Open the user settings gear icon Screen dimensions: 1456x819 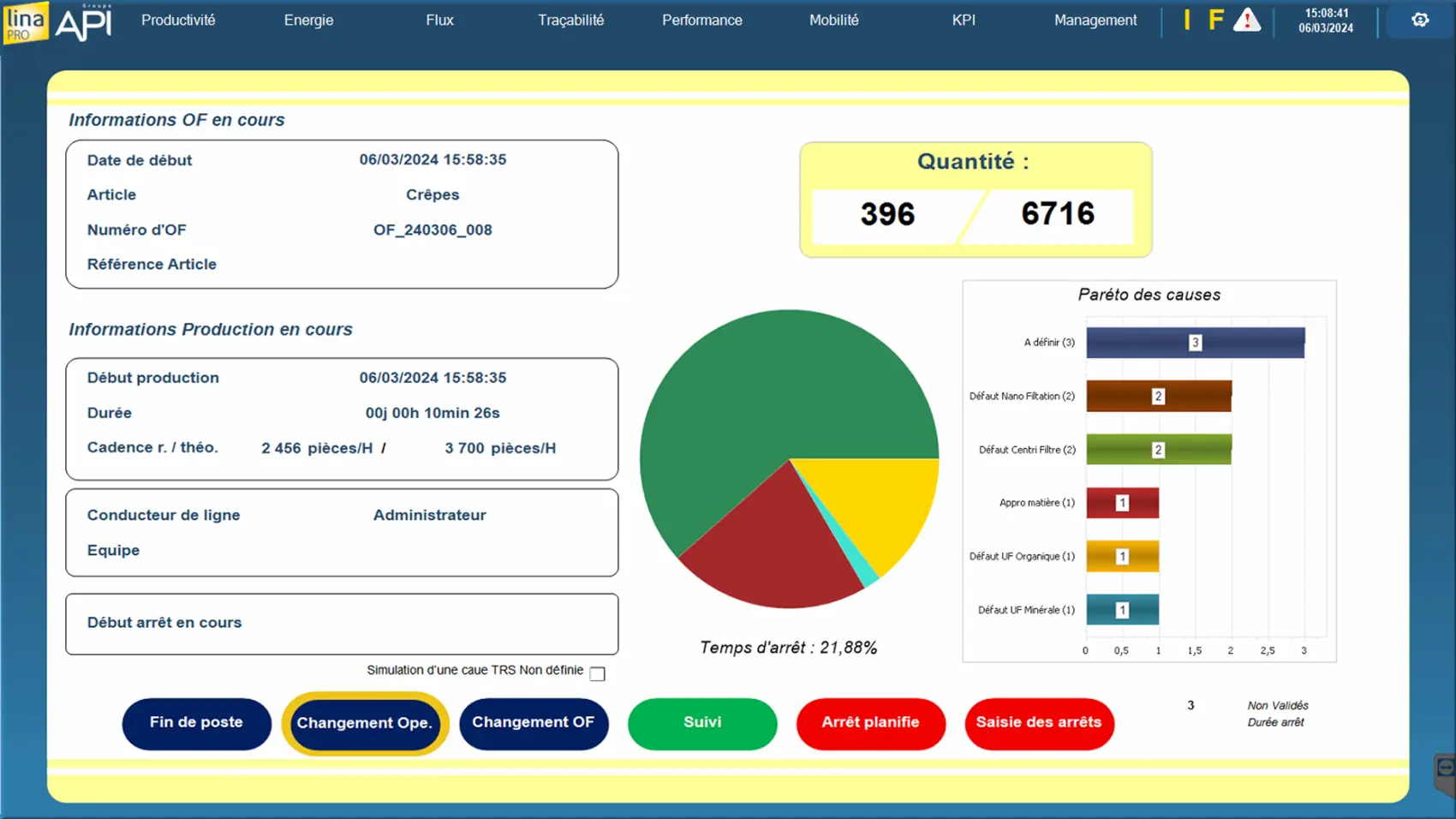pyautogui.click(x=1419, y=20)
